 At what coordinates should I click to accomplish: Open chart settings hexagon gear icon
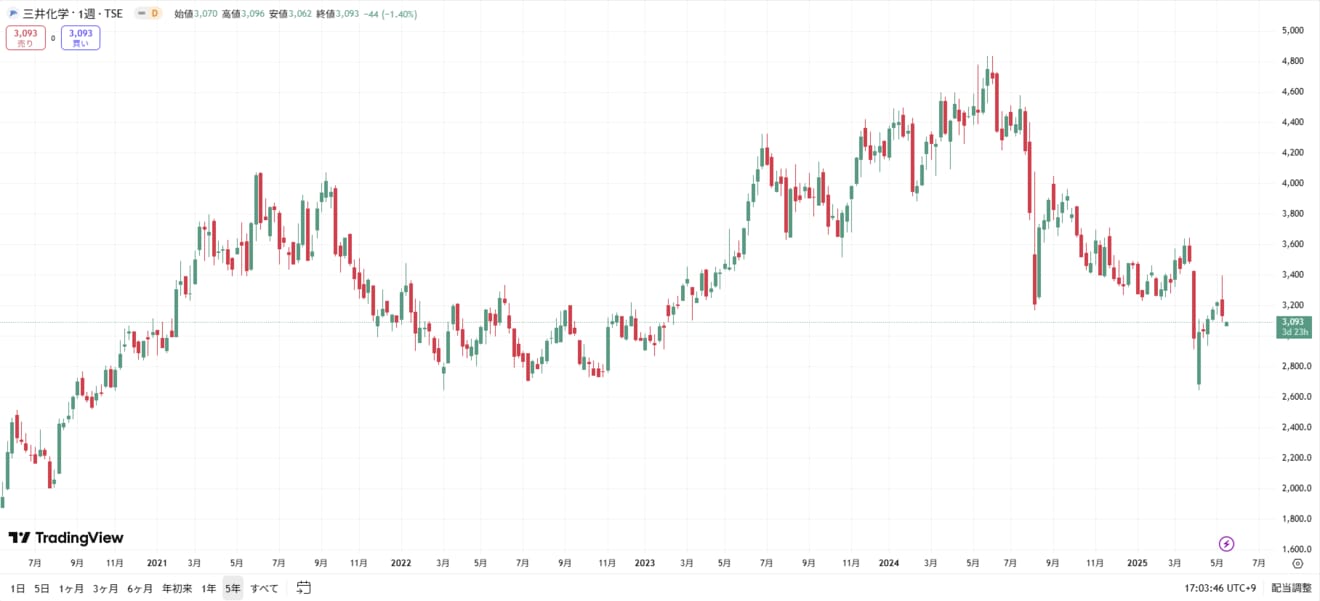click(1297, 564)
